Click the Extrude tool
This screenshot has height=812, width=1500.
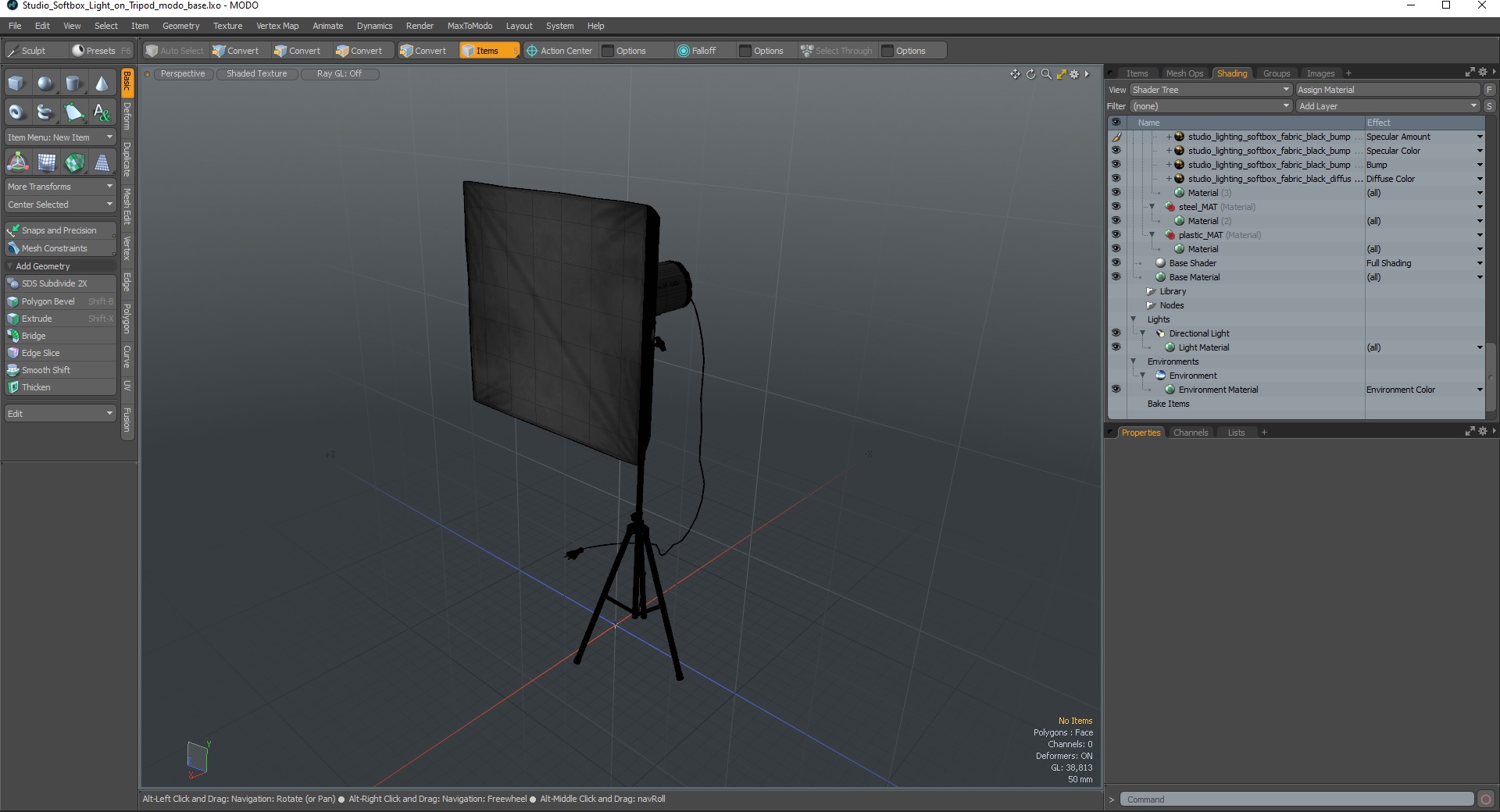60,319
